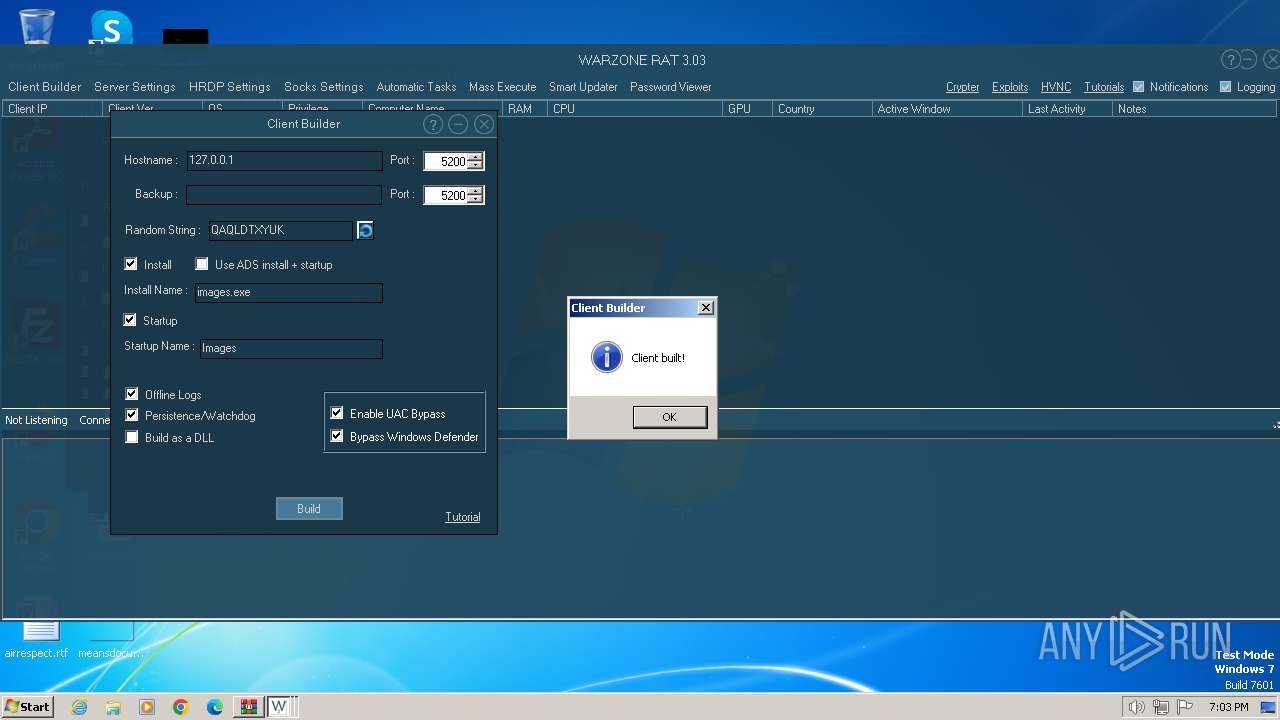This screenshot has width=1280, height=720.
Task: Open the Start menu
Action: click(x=28, y=707)
